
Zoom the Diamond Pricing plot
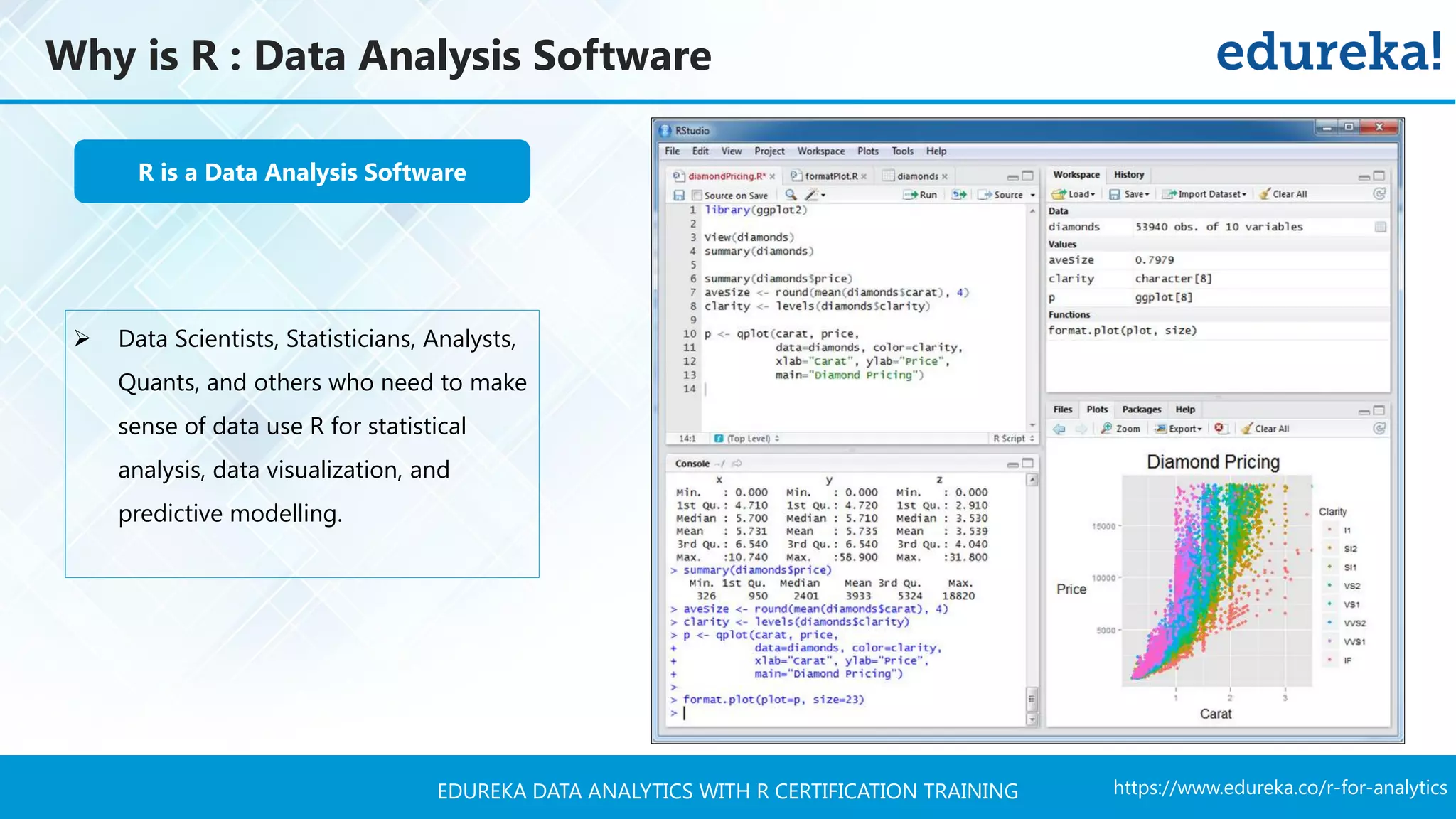(x=1120, y=429)
